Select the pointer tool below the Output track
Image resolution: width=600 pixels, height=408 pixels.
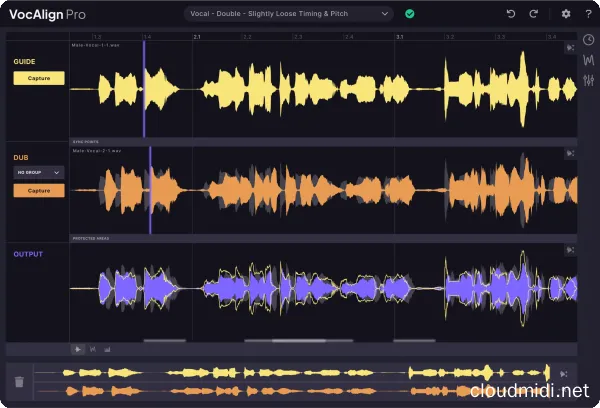(x=78, y=349)
